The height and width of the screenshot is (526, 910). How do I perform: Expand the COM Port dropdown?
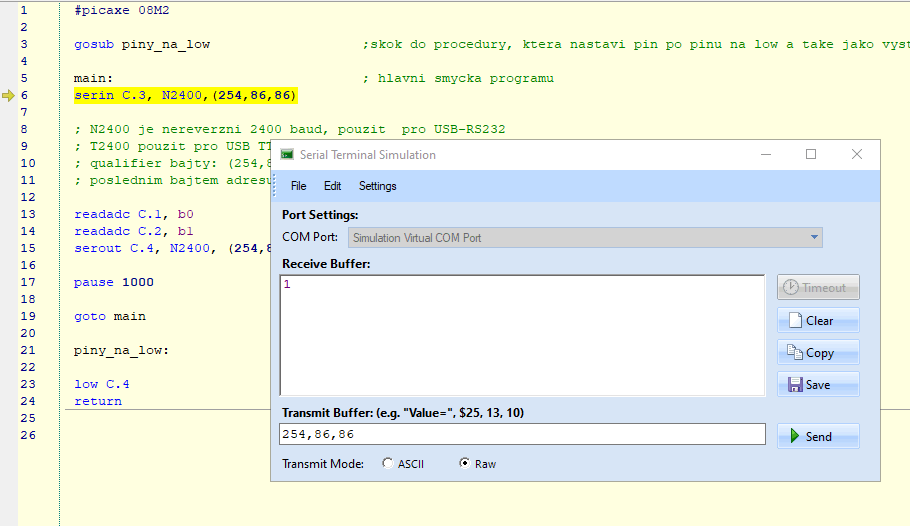click(x=815, y=238)
